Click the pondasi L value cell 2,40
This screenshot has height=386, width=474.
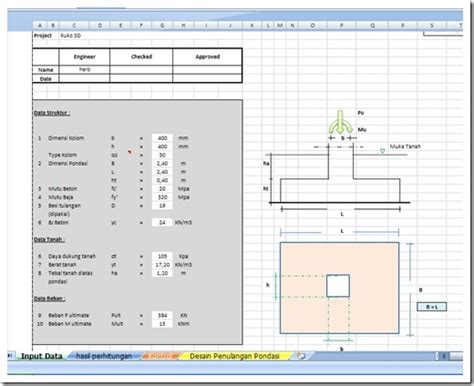pyautogui.click(x=162, y=172)
